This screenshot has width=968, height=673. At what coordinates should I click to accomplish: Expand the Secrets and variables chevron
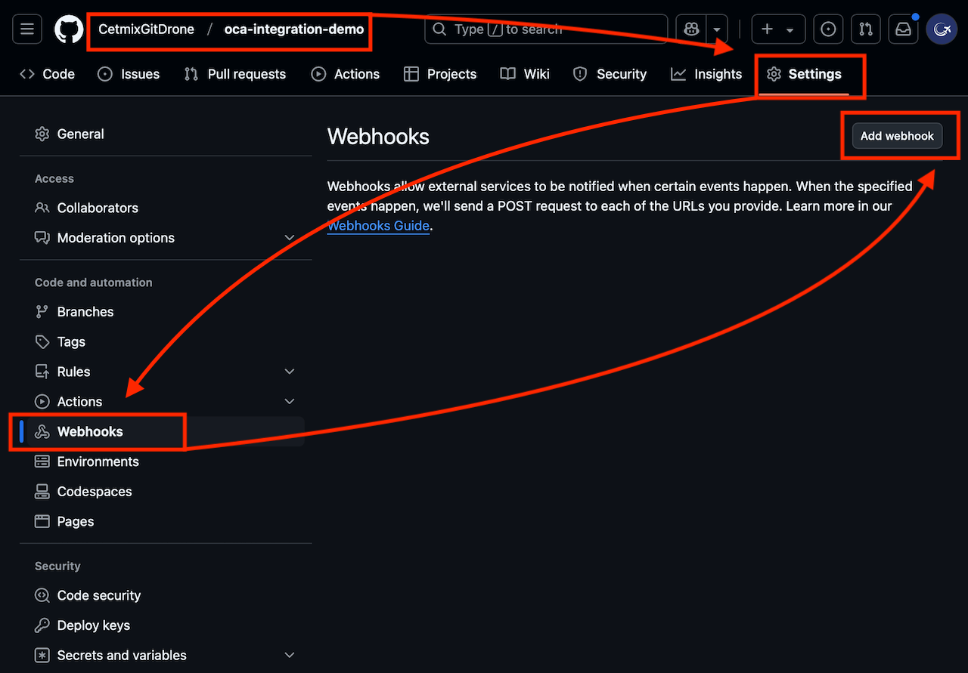(290, 655)
